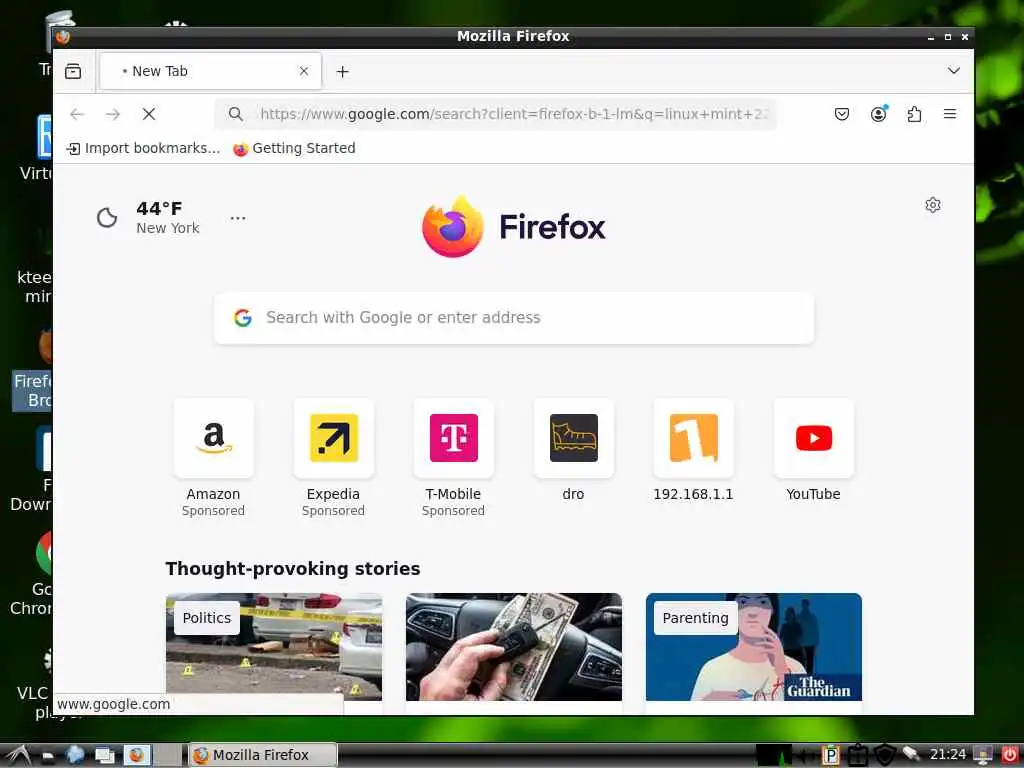Go forward with the forward arrow
This screenshot has height=768, width=1024.
click(x=113, y=114)
